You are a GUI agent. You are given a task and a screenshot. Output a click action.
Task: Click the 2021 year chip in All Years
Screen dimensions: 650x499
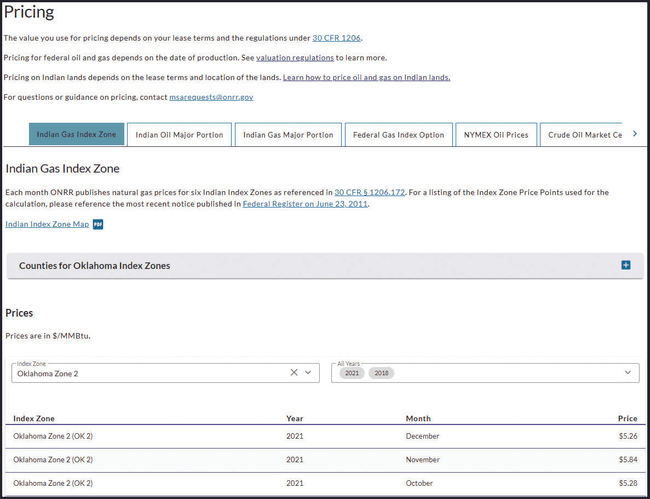(351, 373)
